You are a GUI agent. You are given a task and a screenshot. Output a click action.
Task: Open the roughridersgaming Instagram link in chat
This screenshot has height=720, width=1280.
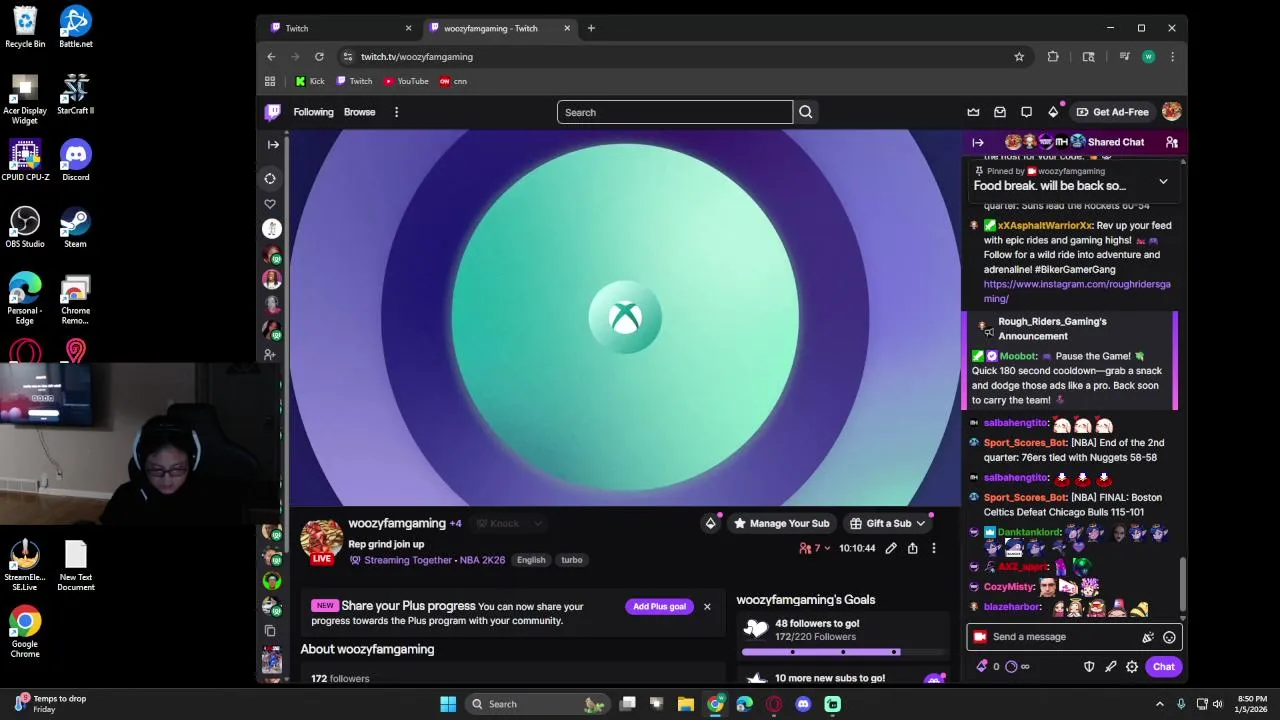click(1077, 291)
